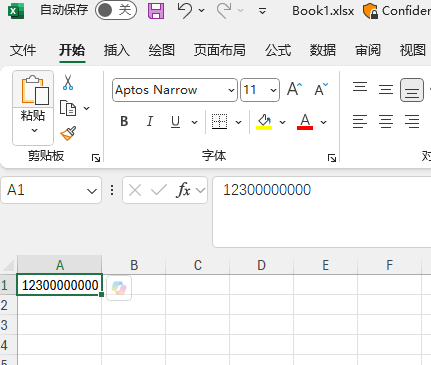Open the copy options dropdown arrow
The image size is (431, 365).
[86, 108]
